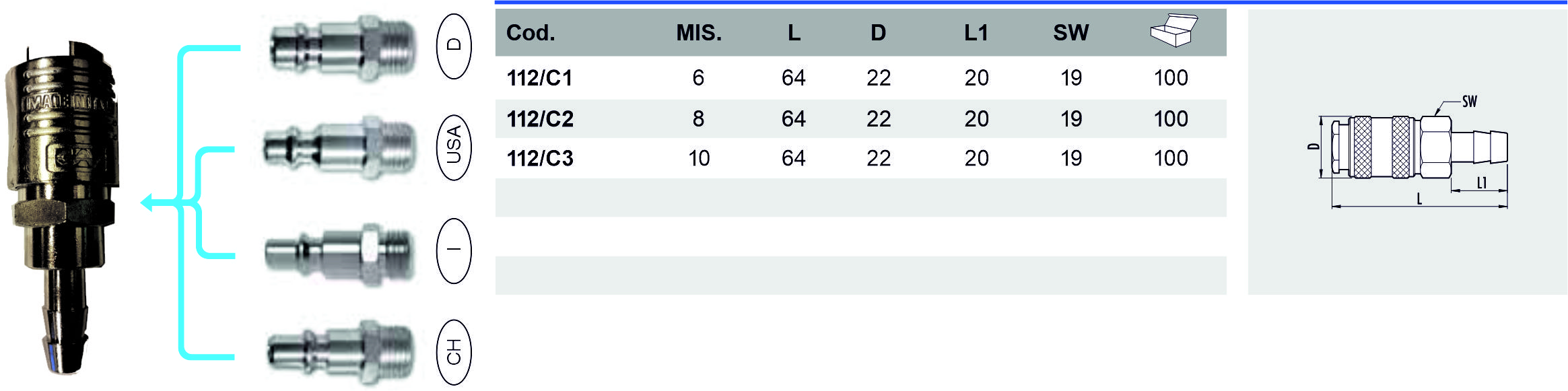Select product code 112/C2

tap(540, 119)
